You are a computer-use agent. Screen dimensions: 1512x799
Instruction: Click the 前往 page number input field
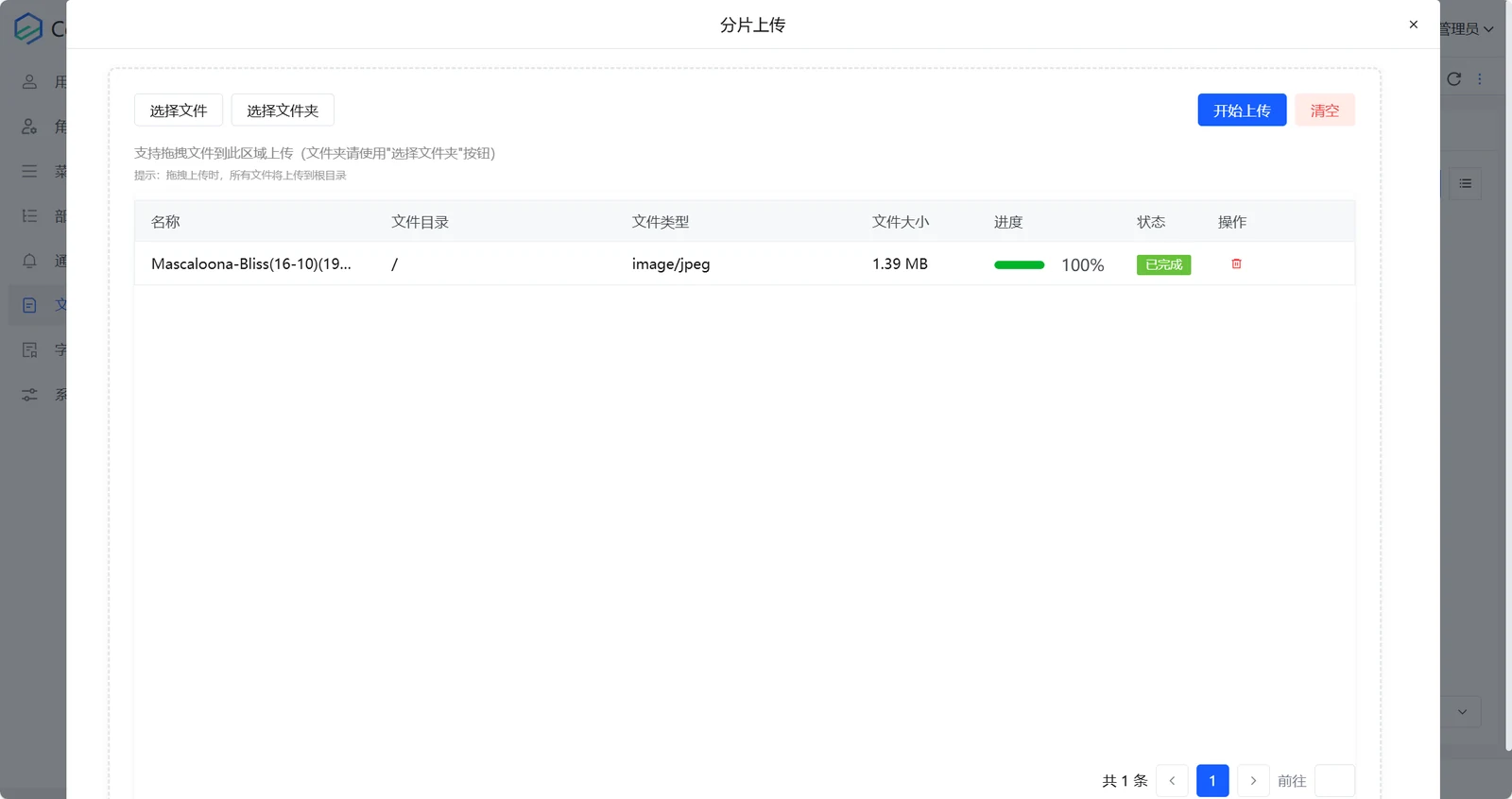[1334, 781]
